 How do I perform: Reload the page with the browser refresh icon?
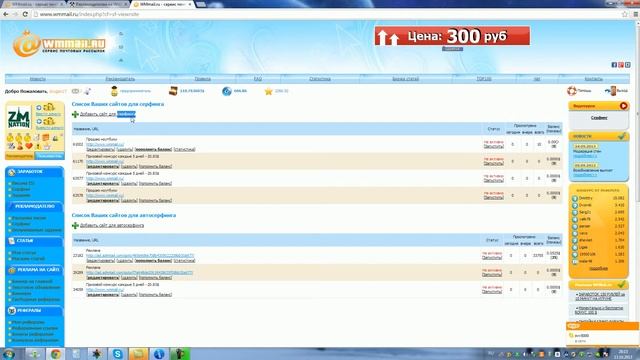coord(25,14)
